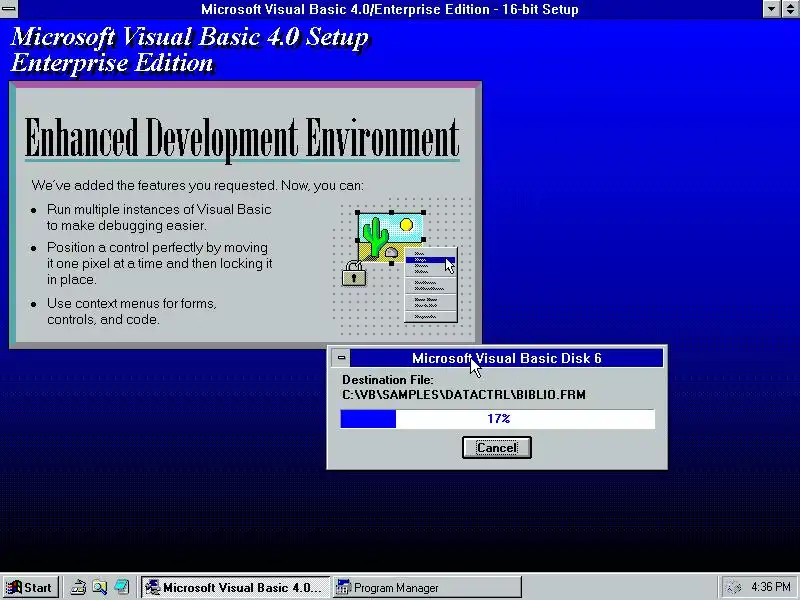Image resolution: width=800 pixels, height=600 pixels.
Task: Click the 'Use context menus for forms' bullet
Action: point(132,311)
